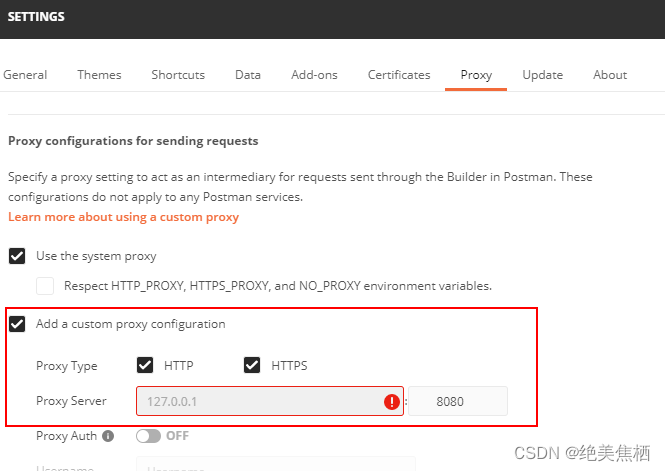Click the red error icon in Proxy Server field
The height and width of the screenshot is (471, 665).
[391, 401]
